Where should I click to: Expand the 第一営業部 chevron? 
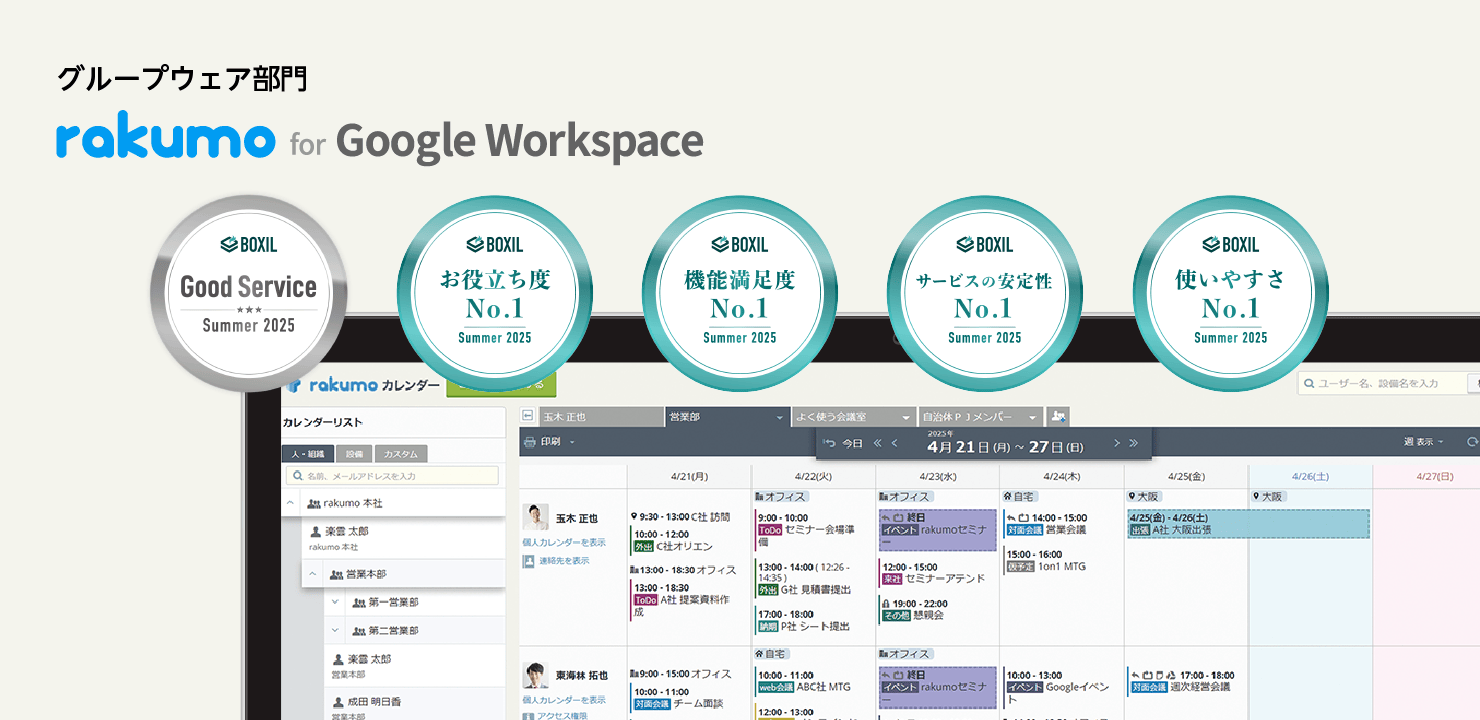[x=335, y=602]
